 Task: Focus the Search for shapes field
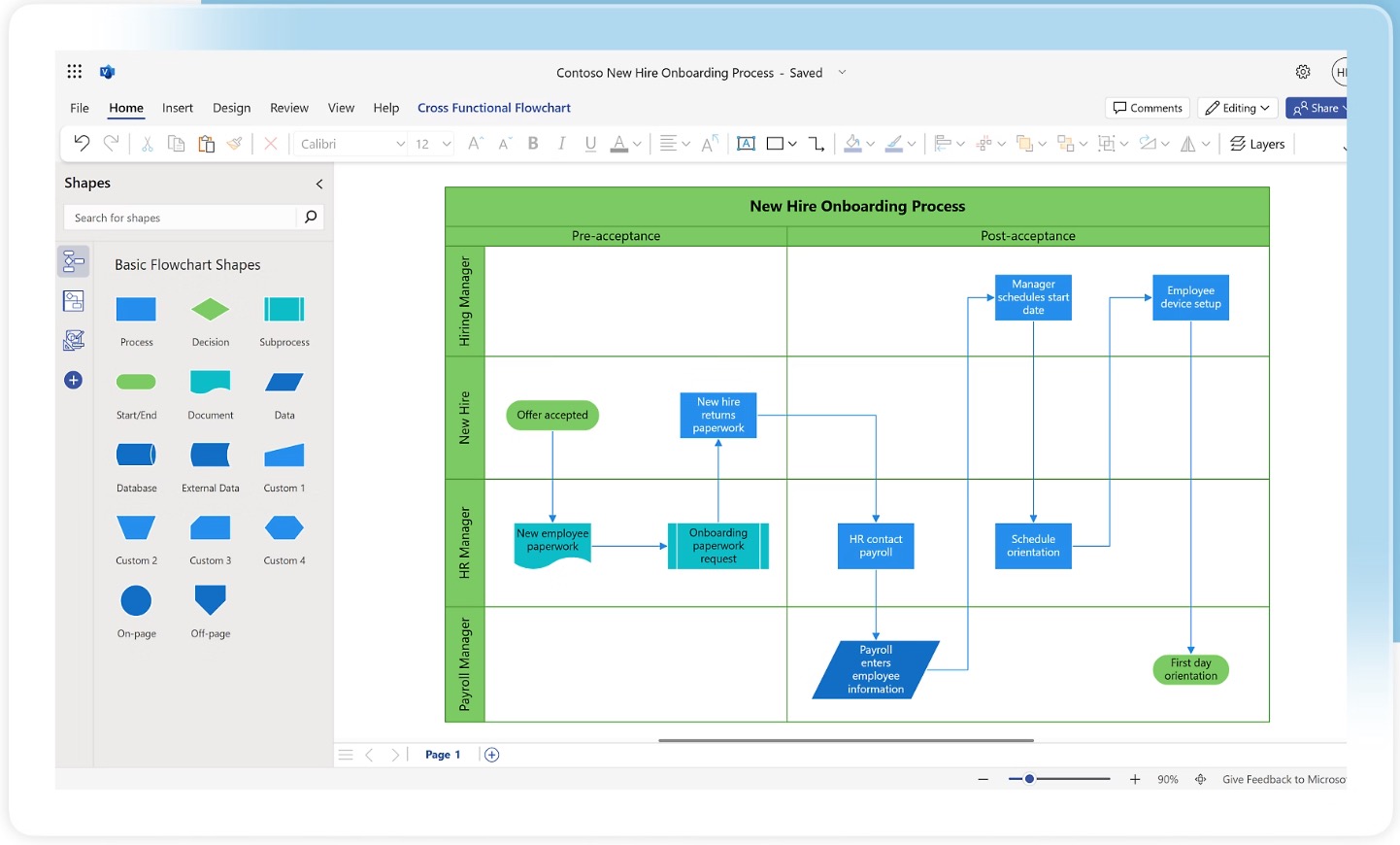[180, 218]
